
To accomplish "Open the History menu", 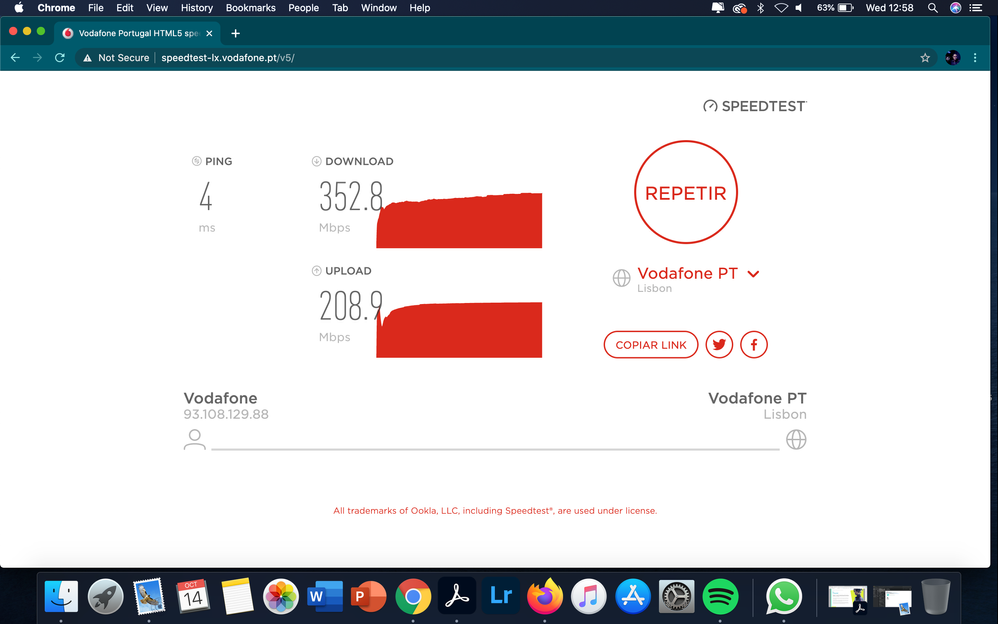I will (196, 8).
